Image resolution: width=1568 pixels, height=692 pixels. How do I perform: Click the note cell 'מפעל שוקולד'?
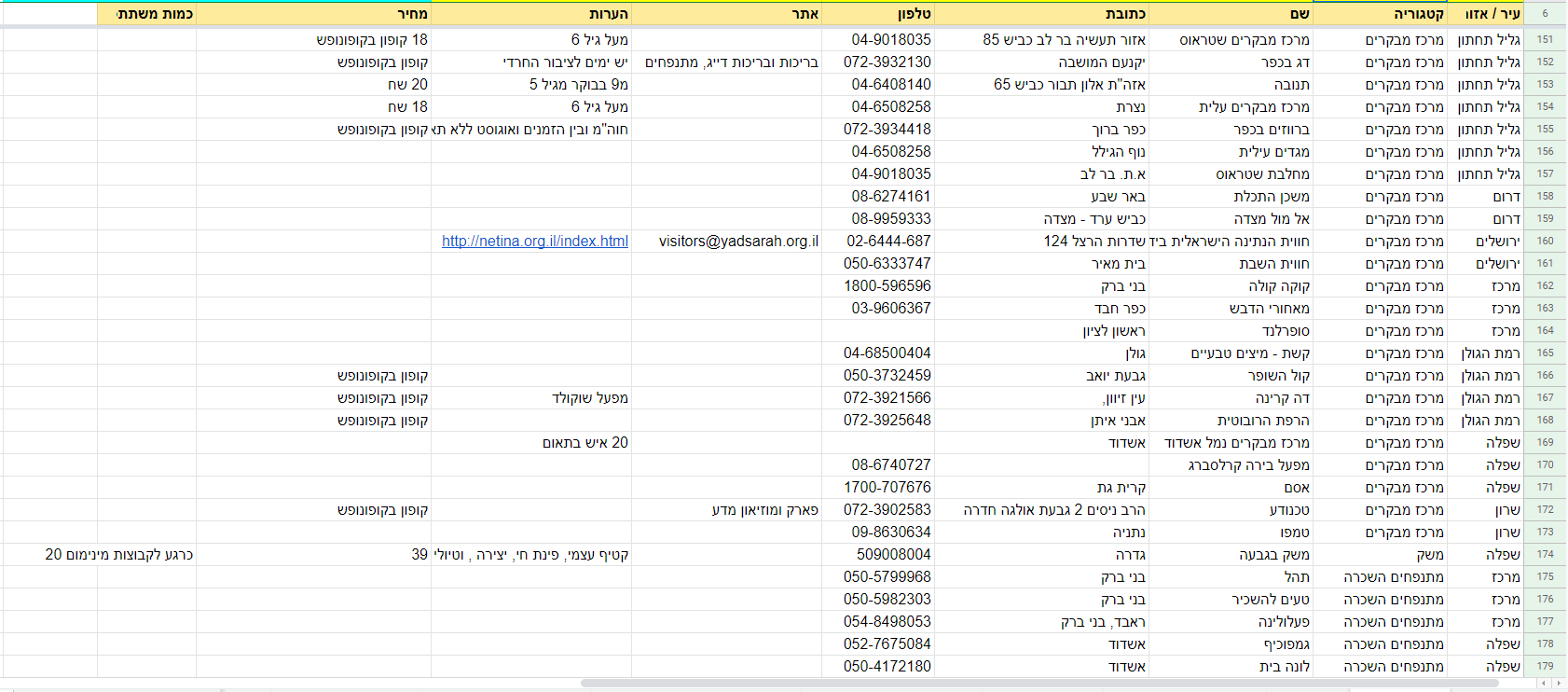(x=531, y=398)
